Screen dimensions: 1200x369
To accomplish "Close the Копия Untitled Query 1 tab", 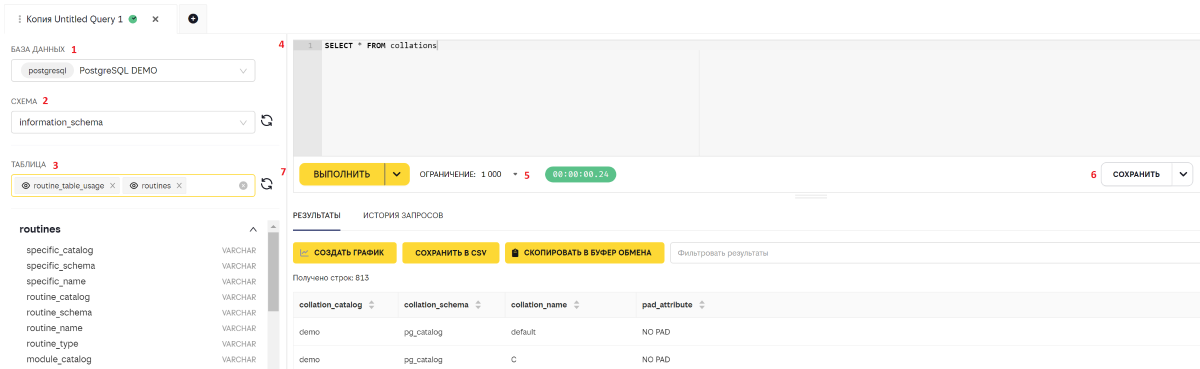I will tap(155, 19).
